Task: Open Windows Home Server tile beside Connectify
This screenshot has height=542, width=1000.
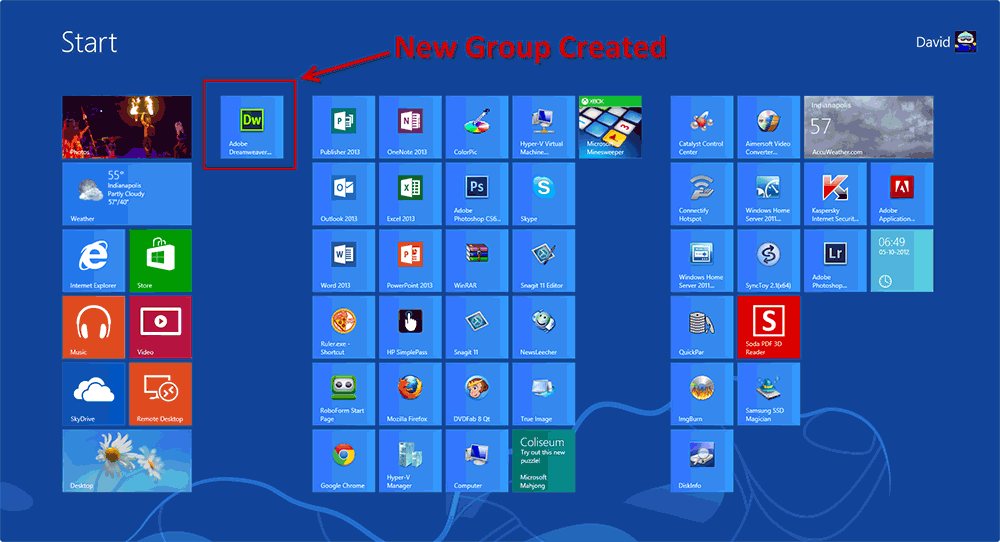Action: (768, 194)
